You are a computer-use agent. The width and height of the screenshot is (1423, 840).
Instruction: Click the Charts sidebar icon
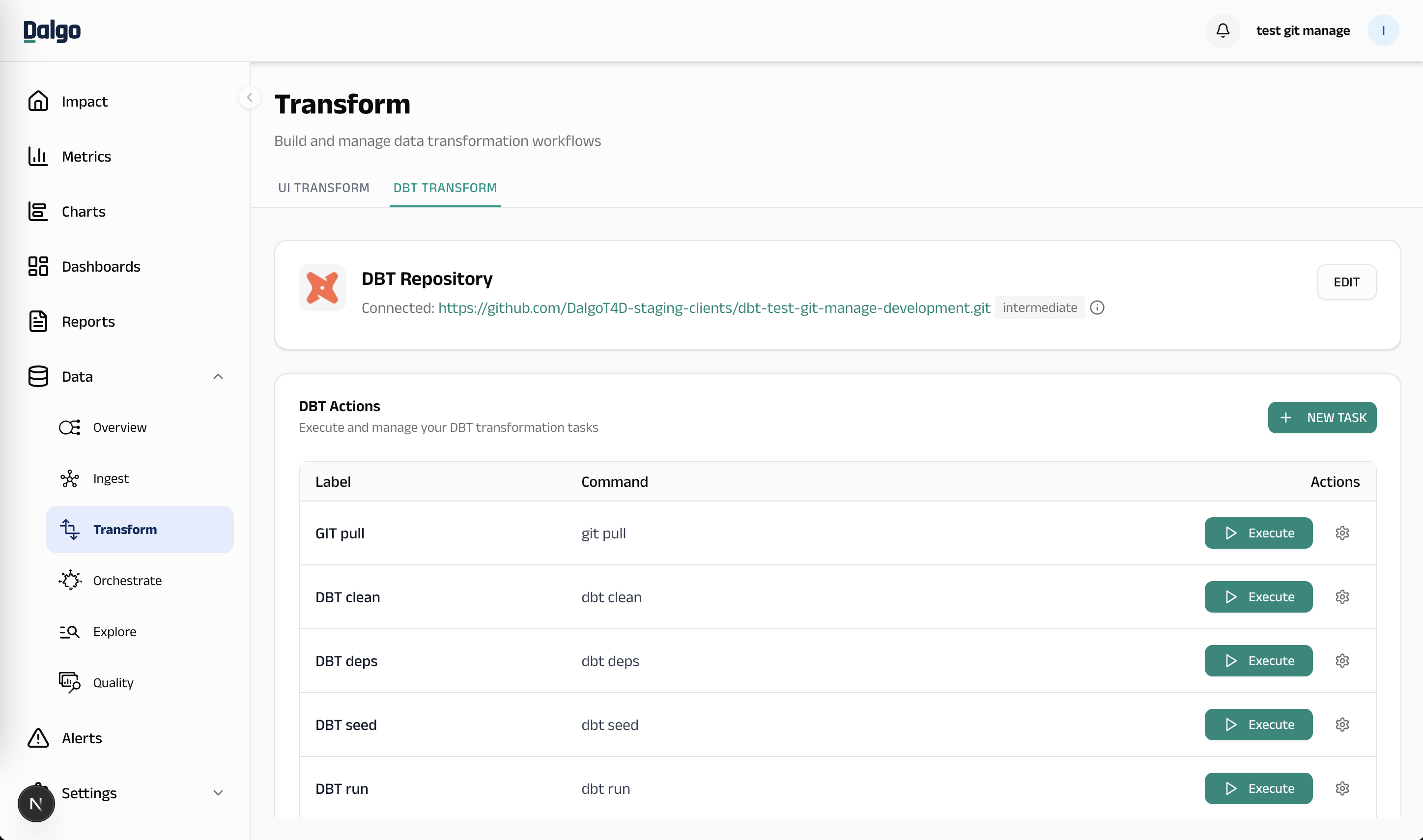(38, 212)
